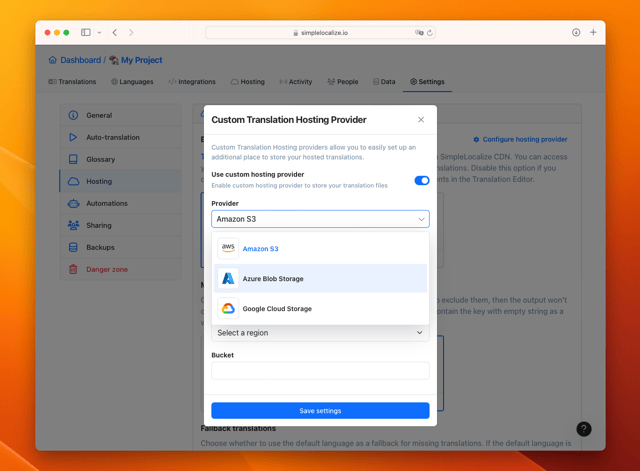Click the Backups database icon

[x=73, y=247]
